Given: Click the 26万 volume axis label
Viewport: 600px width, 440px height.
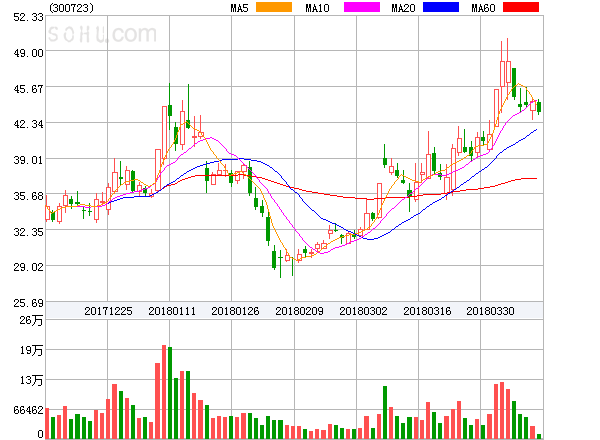Looking at the screenshot, I should [31, 320].
